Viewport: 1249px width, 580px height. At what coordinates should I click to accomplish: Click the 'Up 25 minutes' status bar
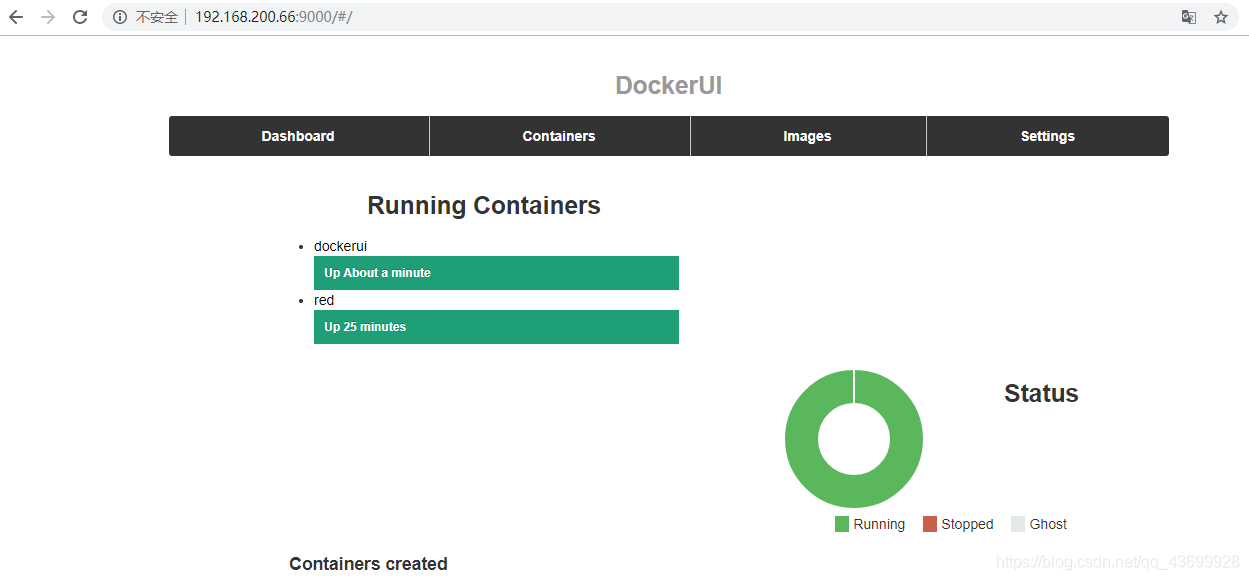(x=496, y=327)
